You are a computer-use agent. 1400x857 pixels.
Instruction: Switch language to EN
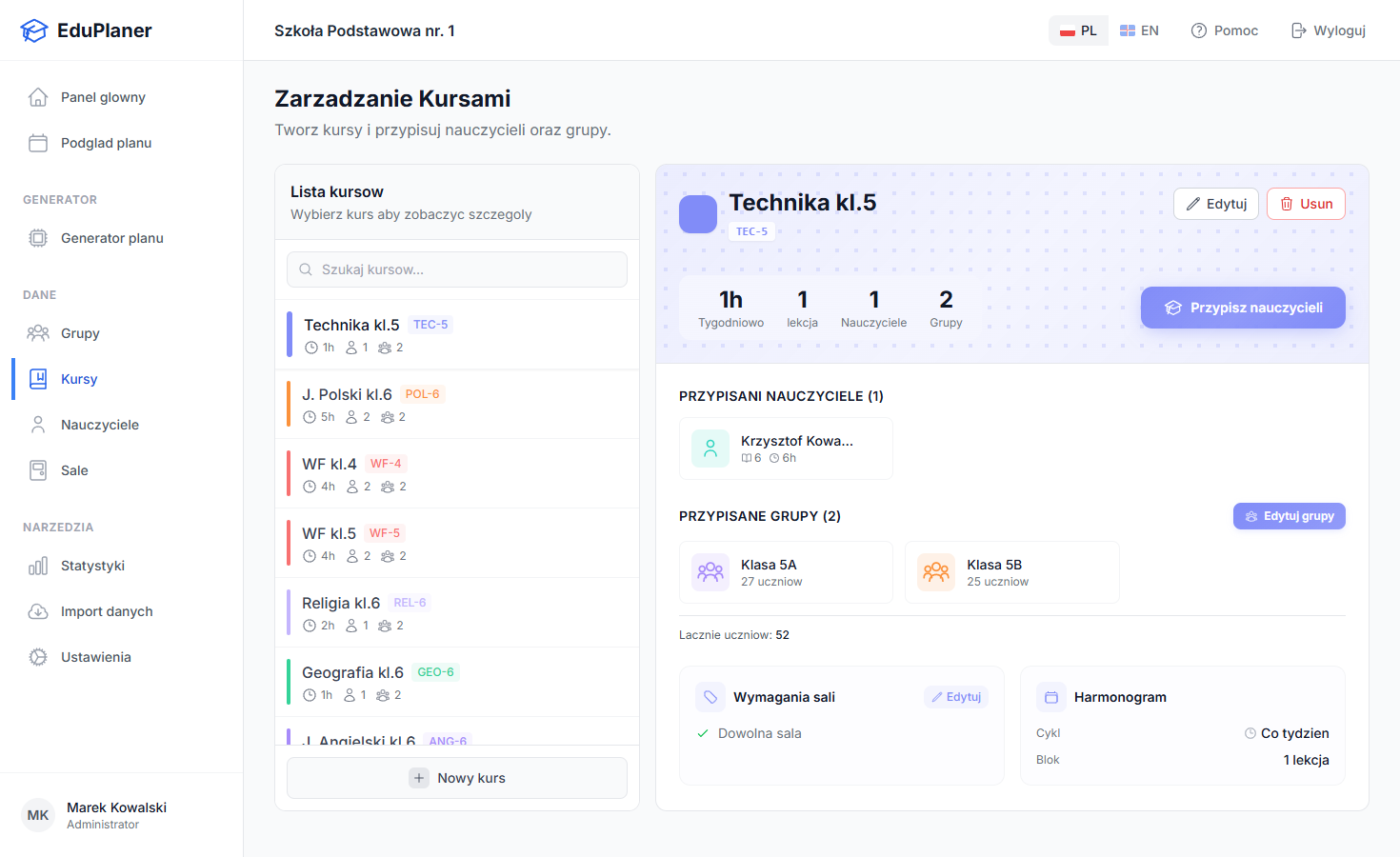[1139, 30]
